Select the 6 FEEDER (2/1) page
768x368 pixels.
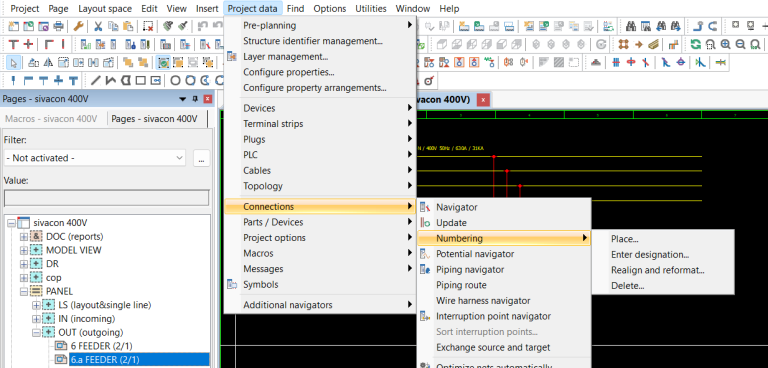click(x=101, y=346)
